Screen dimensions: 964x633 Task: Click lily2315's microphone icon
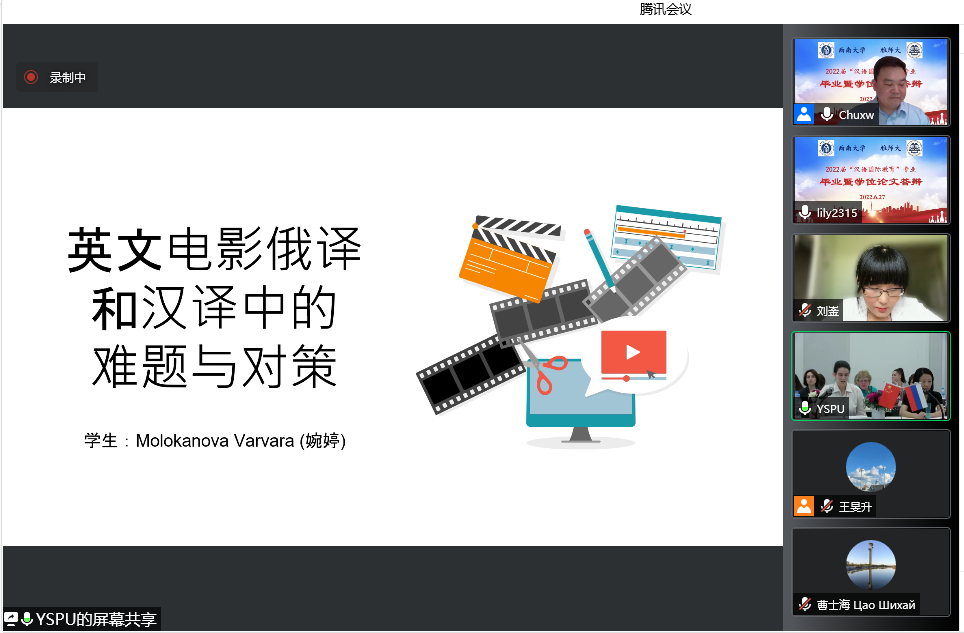(x=805, y=213)
